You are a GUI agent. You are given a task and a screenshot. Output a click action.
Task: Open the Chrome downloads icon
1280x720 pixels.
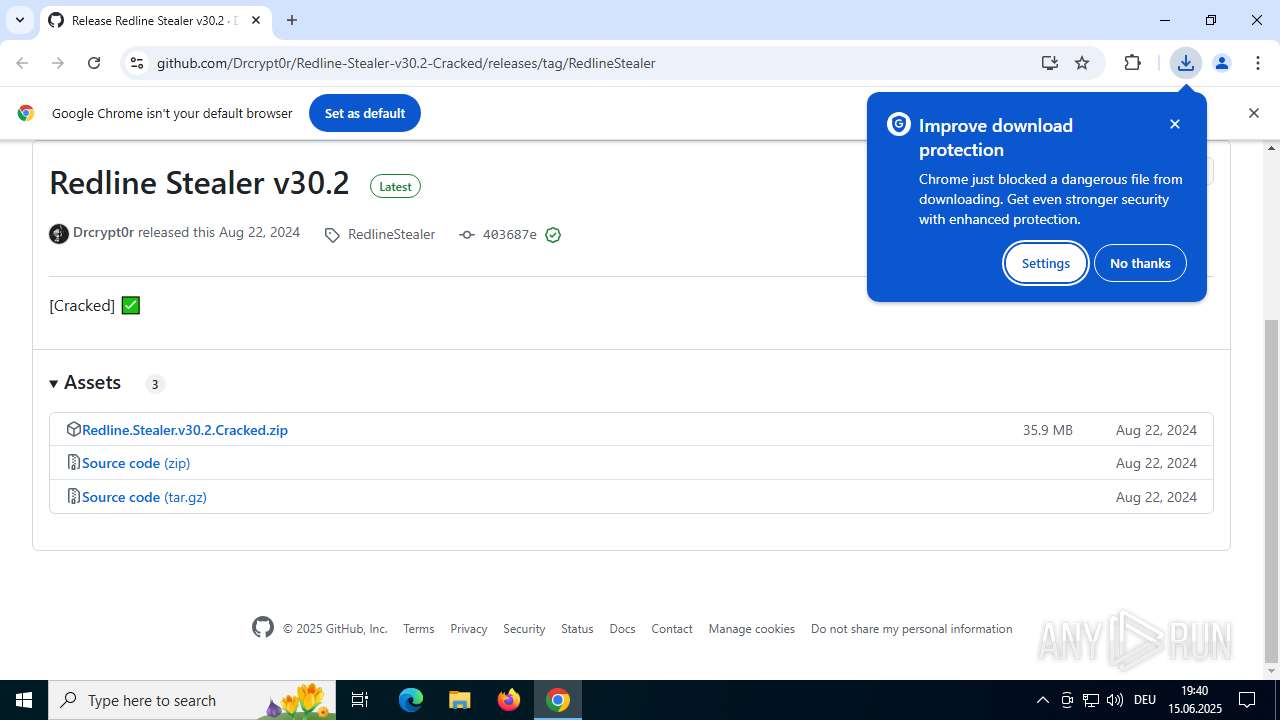pyautogui.click(x=1185, y=63)
